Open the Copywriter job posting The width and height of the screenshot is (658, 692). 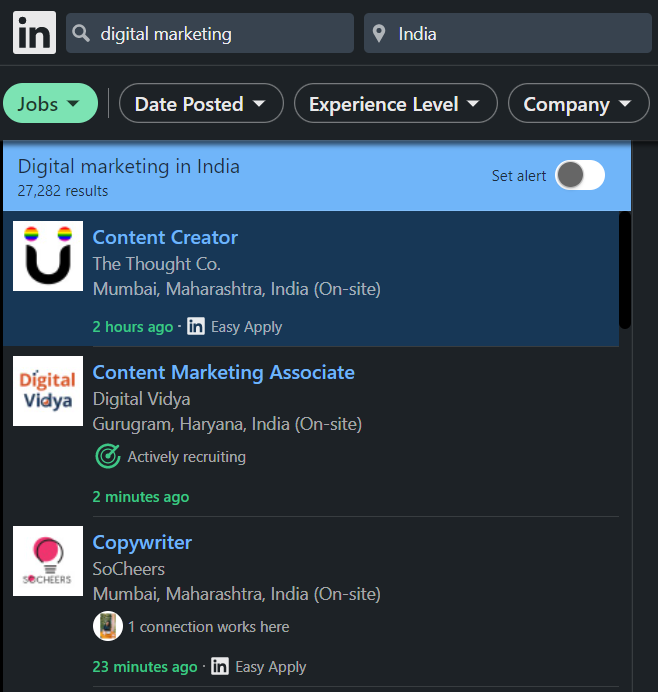pyautogui.click(x=142, y=542)
